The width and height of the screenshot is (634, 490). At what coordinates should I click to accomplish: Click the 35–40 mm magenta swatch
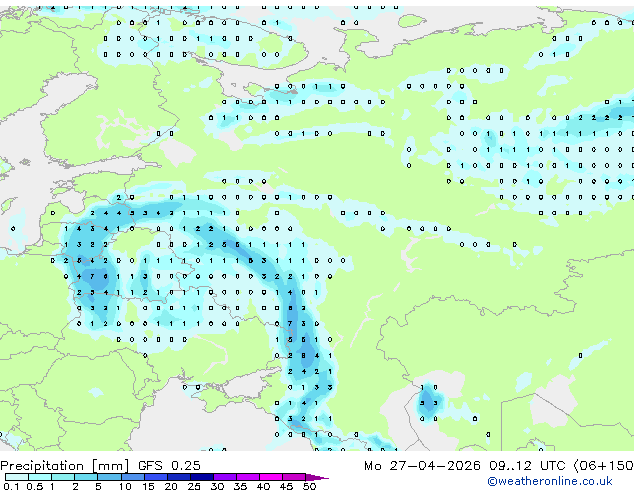[x=248, y=477]
